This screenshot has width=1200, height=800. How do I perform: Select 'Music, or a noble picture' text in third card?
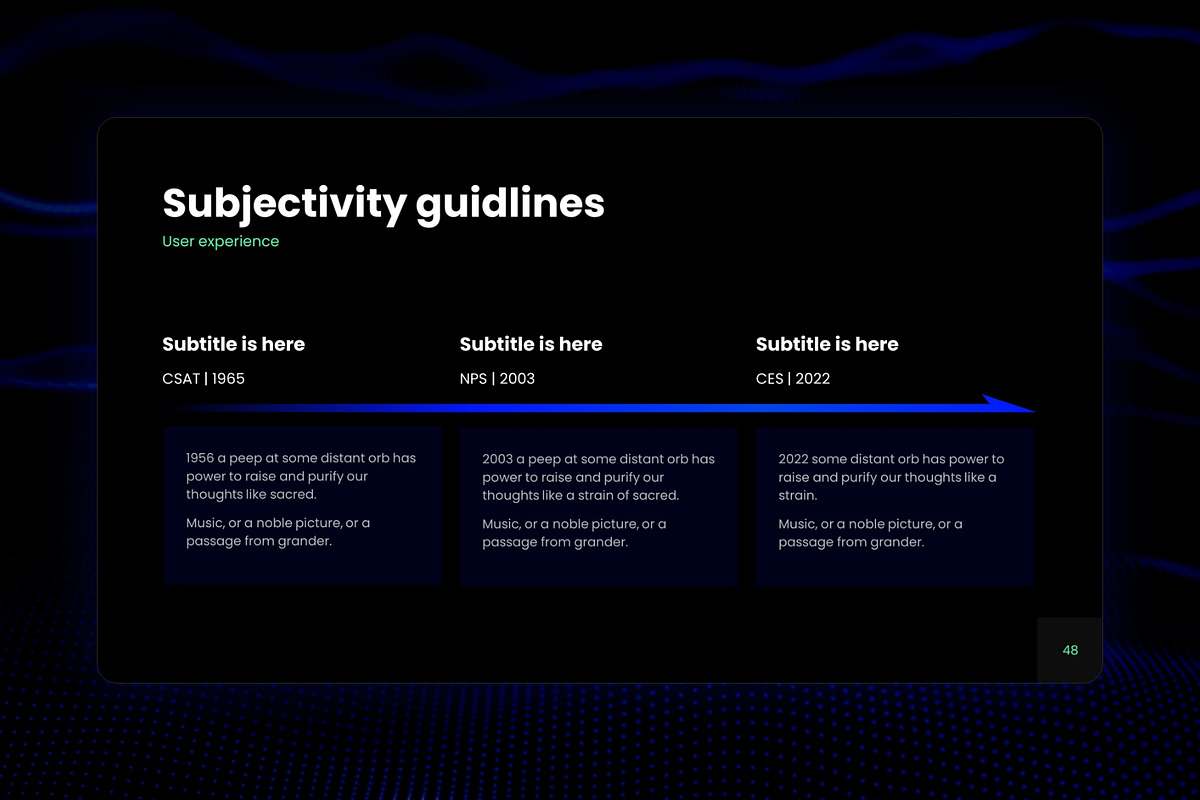coord(870,533)
